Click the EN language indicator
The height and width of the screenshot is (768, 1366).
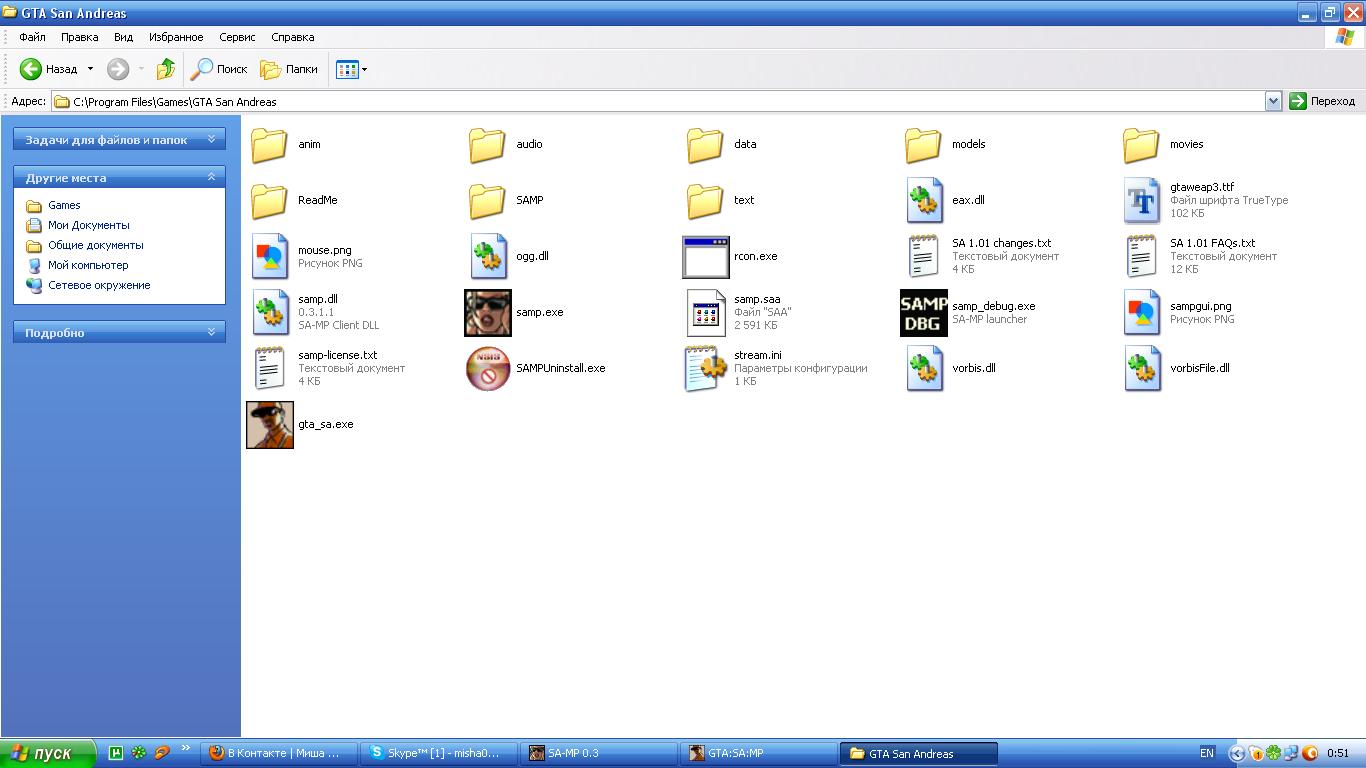[x=1207, y=753]
